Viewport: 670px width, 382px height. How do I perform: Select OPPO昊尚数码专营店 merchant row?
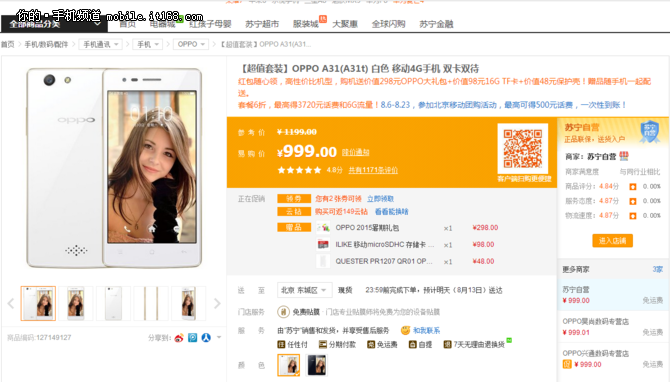coord(613,326)
